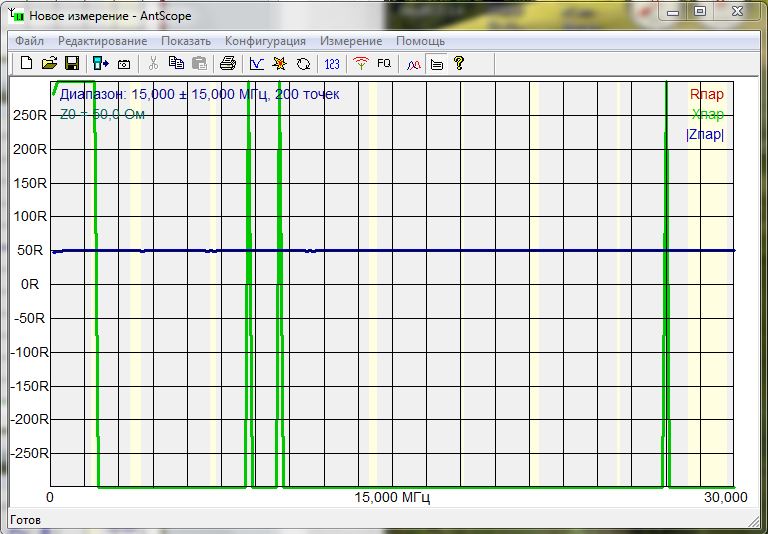Open the Файл menu
Image resolution: width=768 pixels, height=534 pixels.
point(29,41)
